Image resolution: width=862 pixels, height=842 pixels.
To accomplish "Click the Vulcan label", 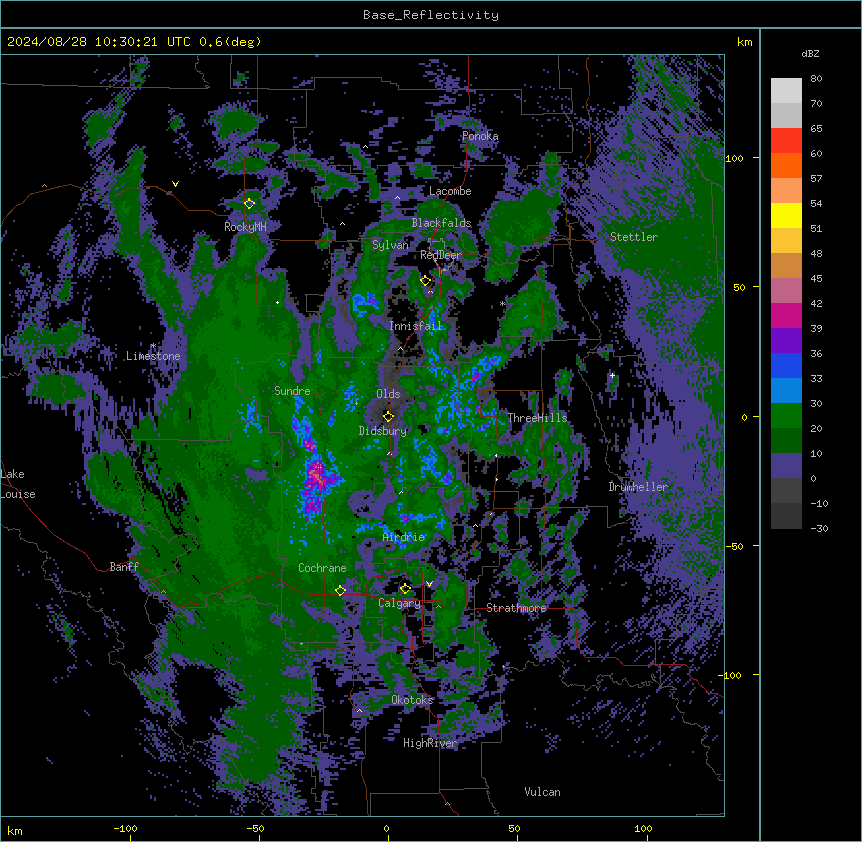I will coord(543,792).
